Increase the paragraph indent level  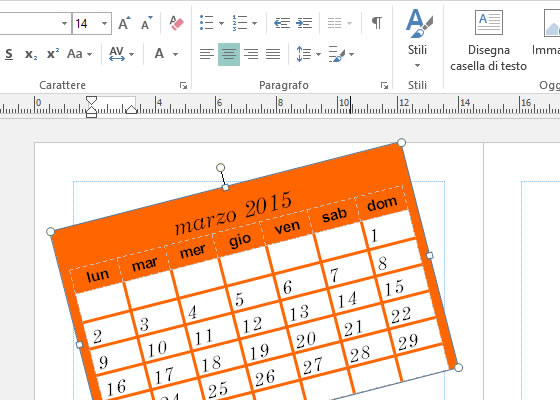click(304, 23)
